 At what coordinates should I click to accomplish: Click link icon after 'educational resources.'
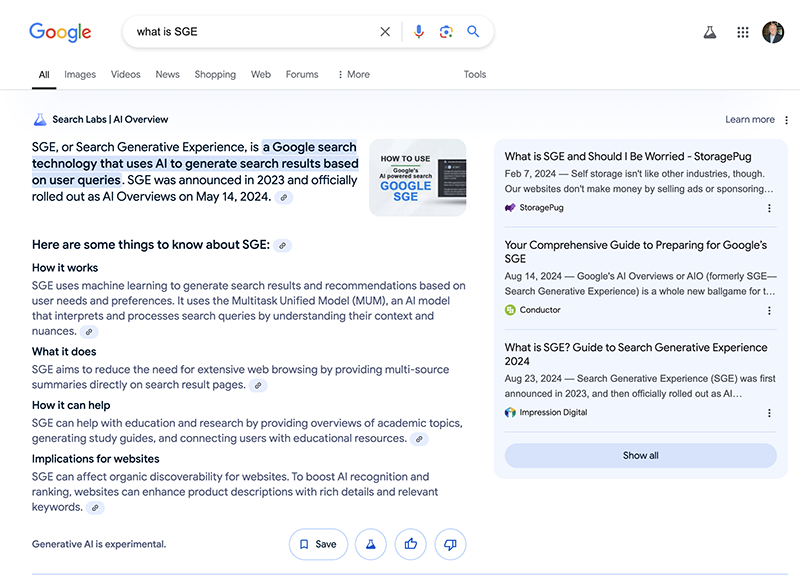click(x=419, y=439)
